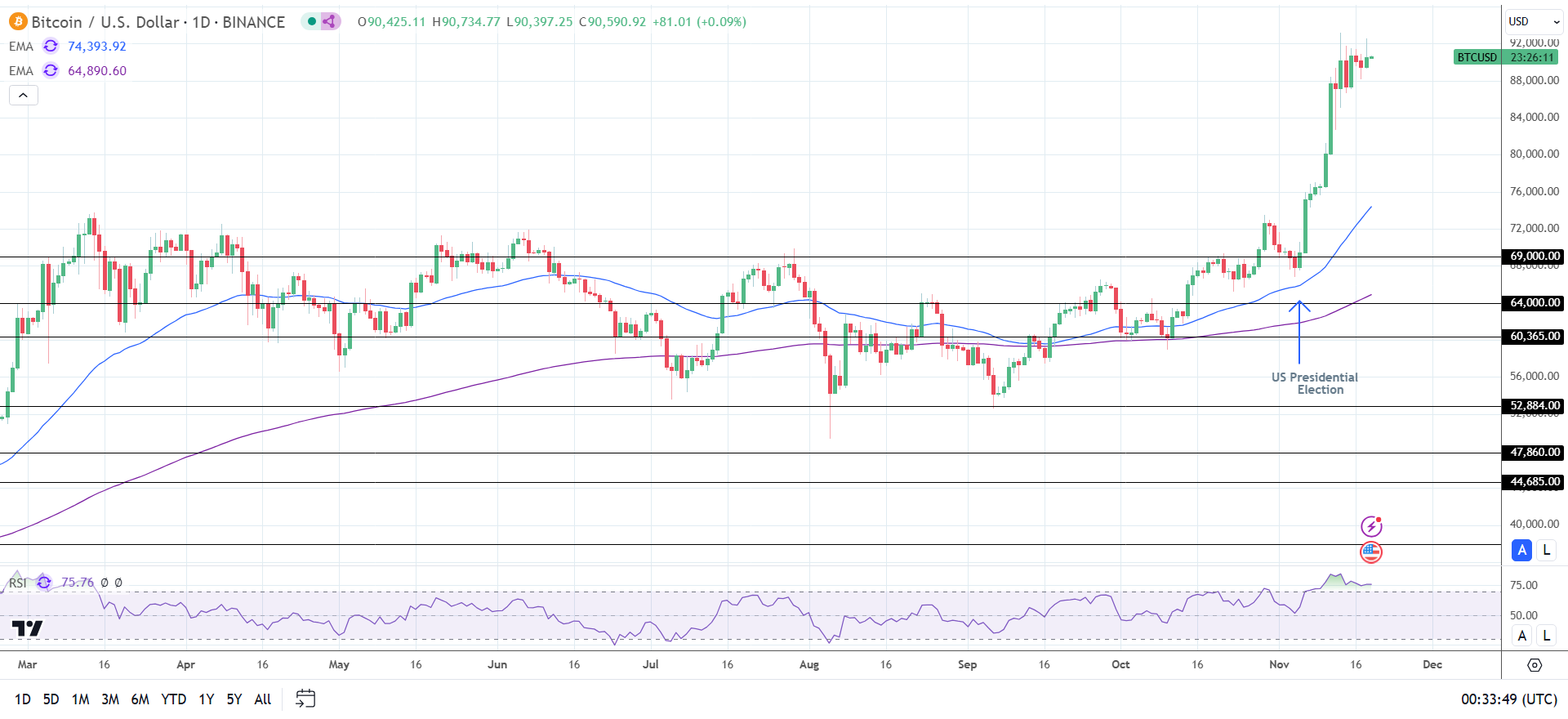Select the YTD time range
This screenshot has height=719, width=1568.
173,699
